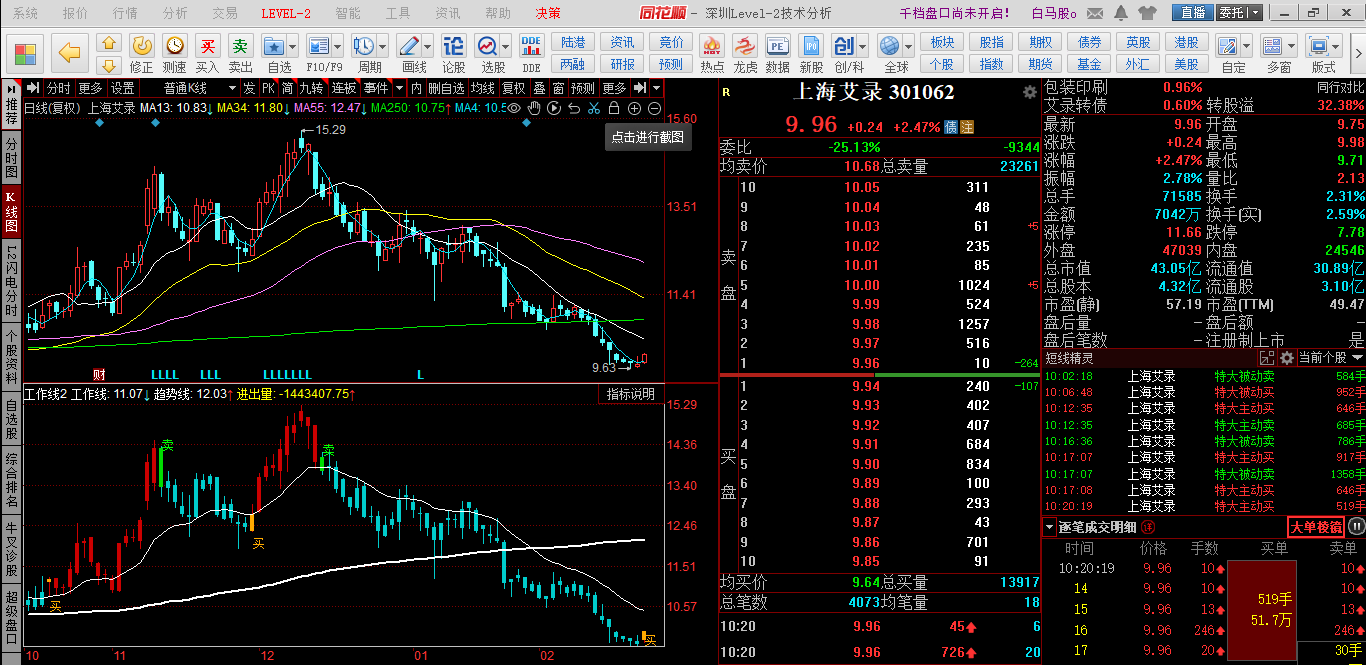The height and width of the screenshot is (665, 1366).
Task: Open the 系统 menu
Action: tap(26, 13)
